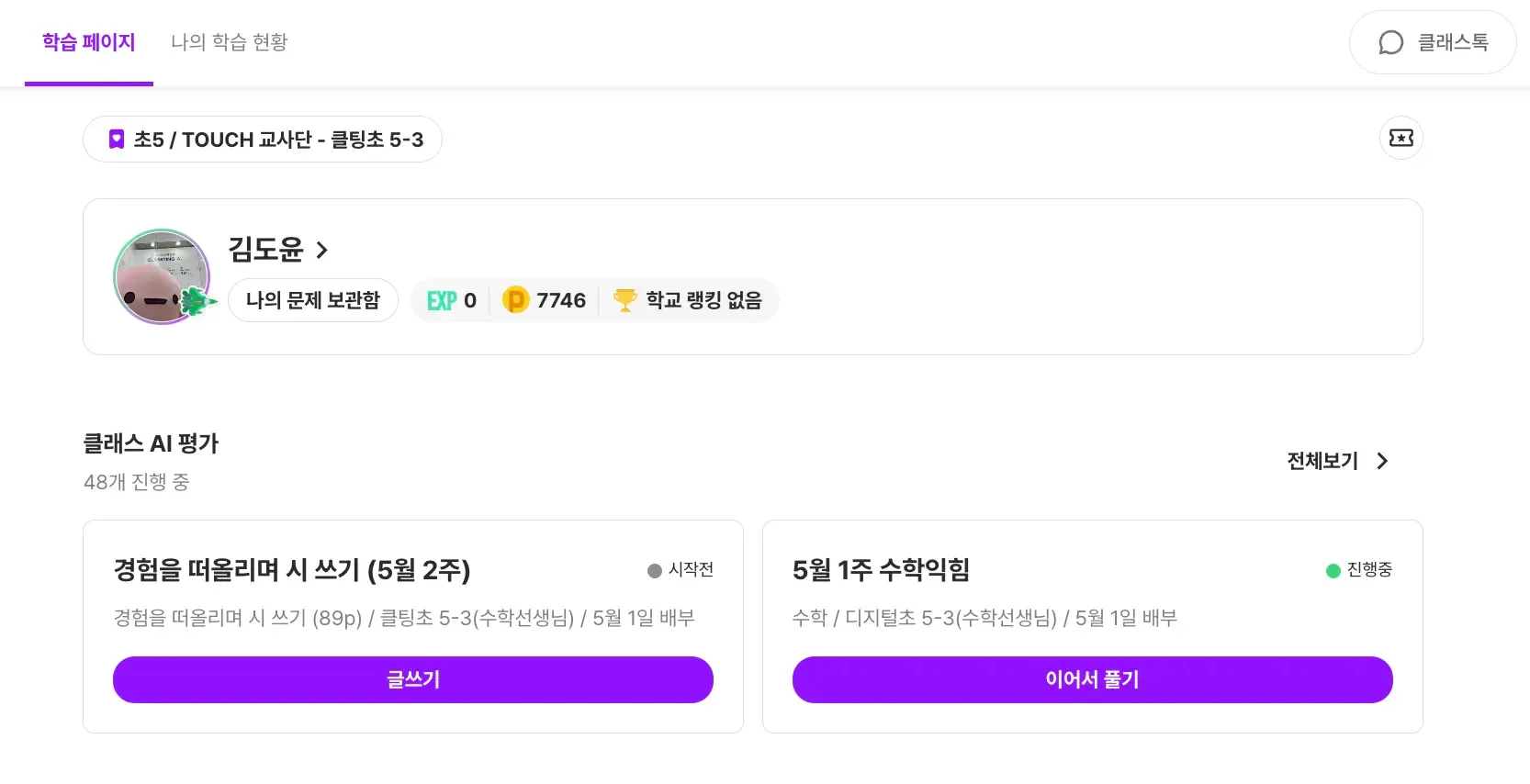Click the green badge on avatar

[x=196, y=301]
